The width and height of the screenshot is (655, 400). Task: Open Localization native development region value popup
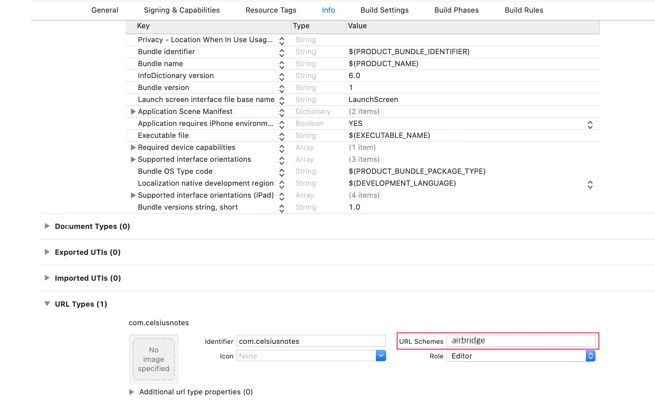tap(590, 184)
